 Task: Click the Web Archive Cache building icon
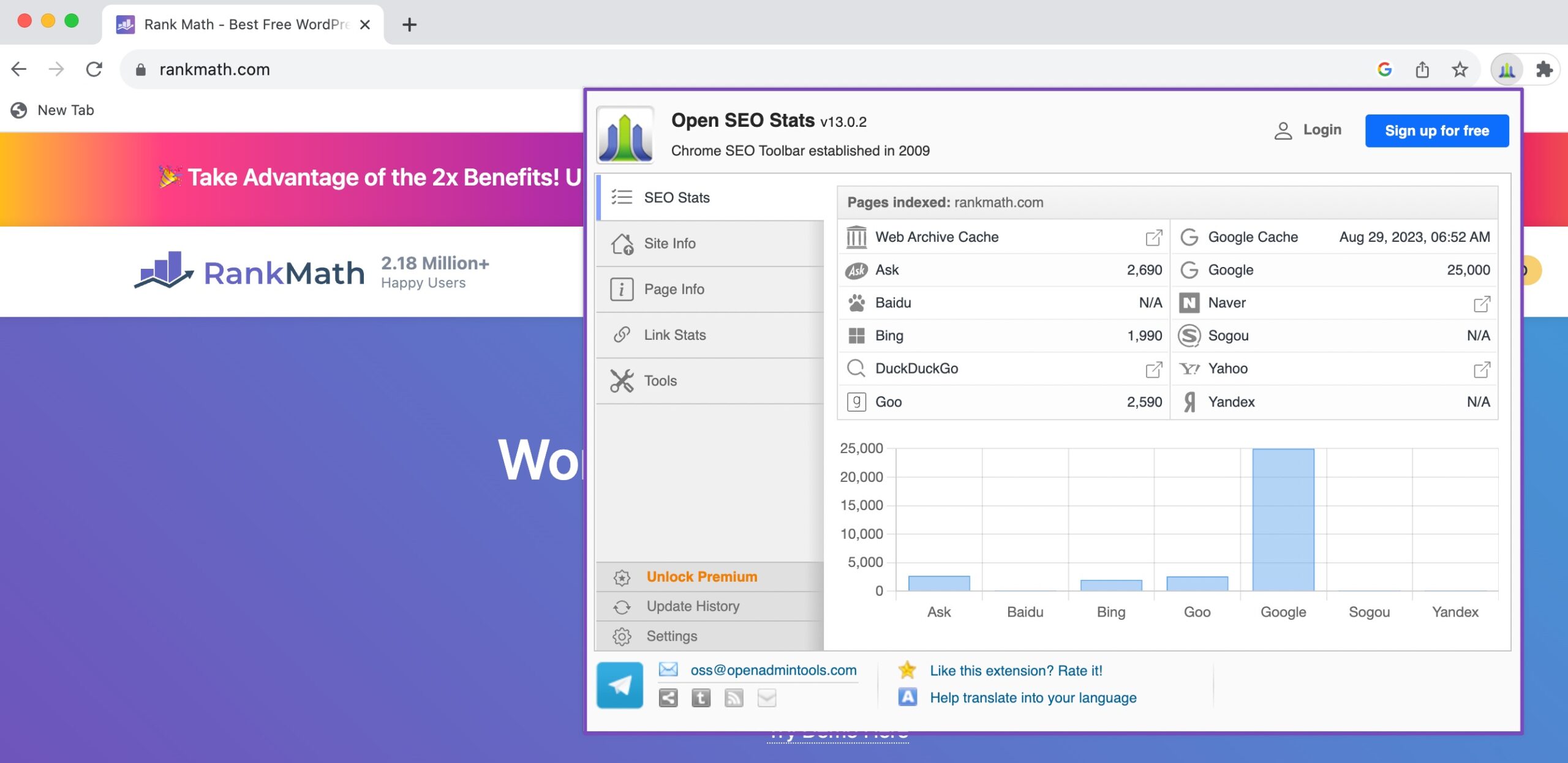pyautogui.click(x=856, y=237)
